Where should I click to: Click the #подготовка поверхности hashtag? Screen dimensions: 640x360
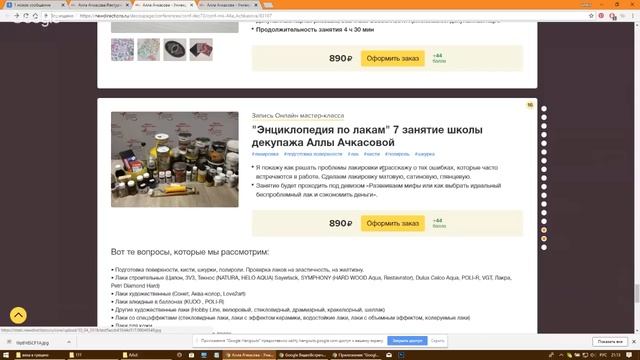(313, 154)
